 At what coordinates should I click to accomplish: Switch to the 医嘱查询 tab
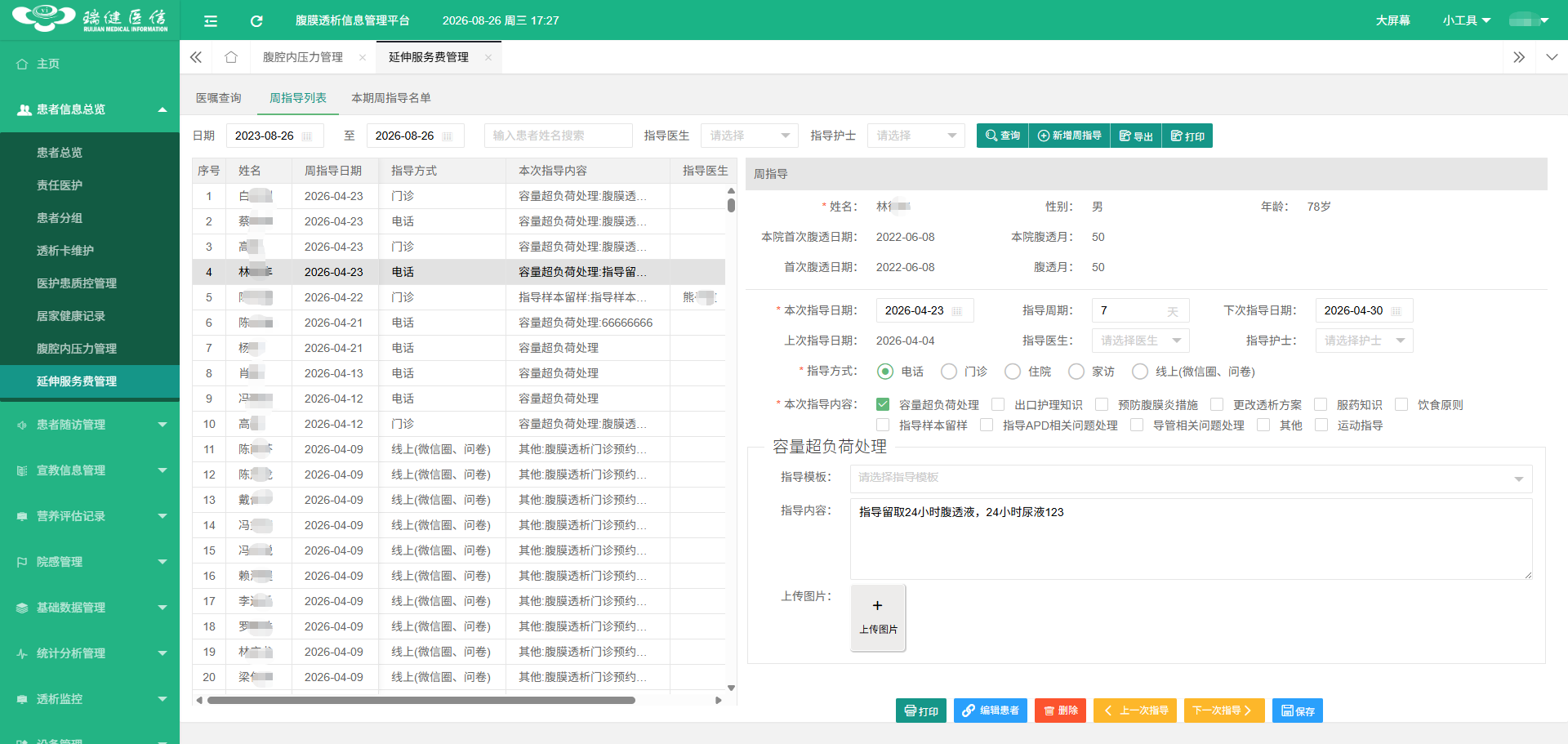point(219,98)
